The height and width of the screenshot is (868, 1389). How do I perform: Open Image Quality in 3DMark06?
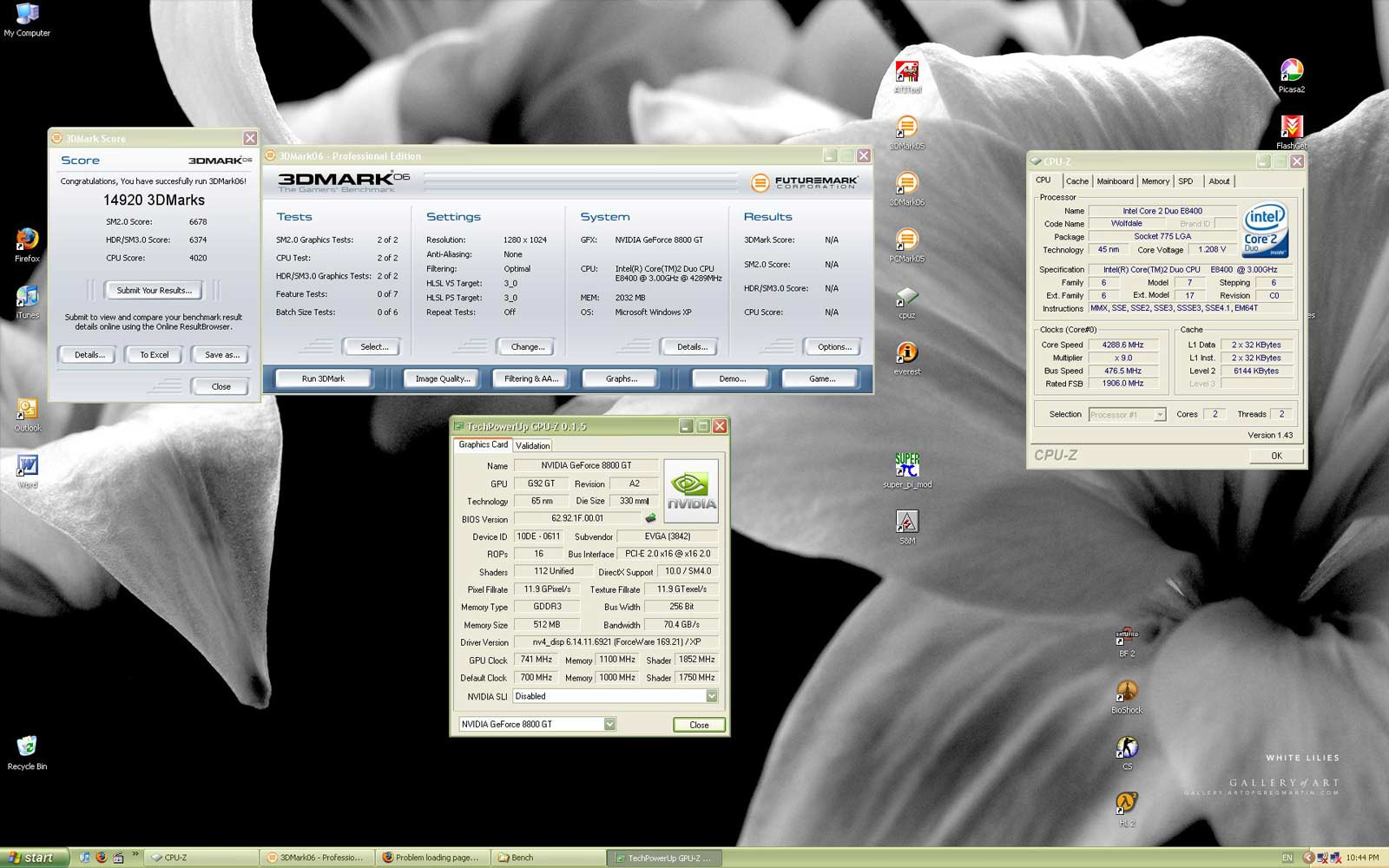click(x=442, y=378)
